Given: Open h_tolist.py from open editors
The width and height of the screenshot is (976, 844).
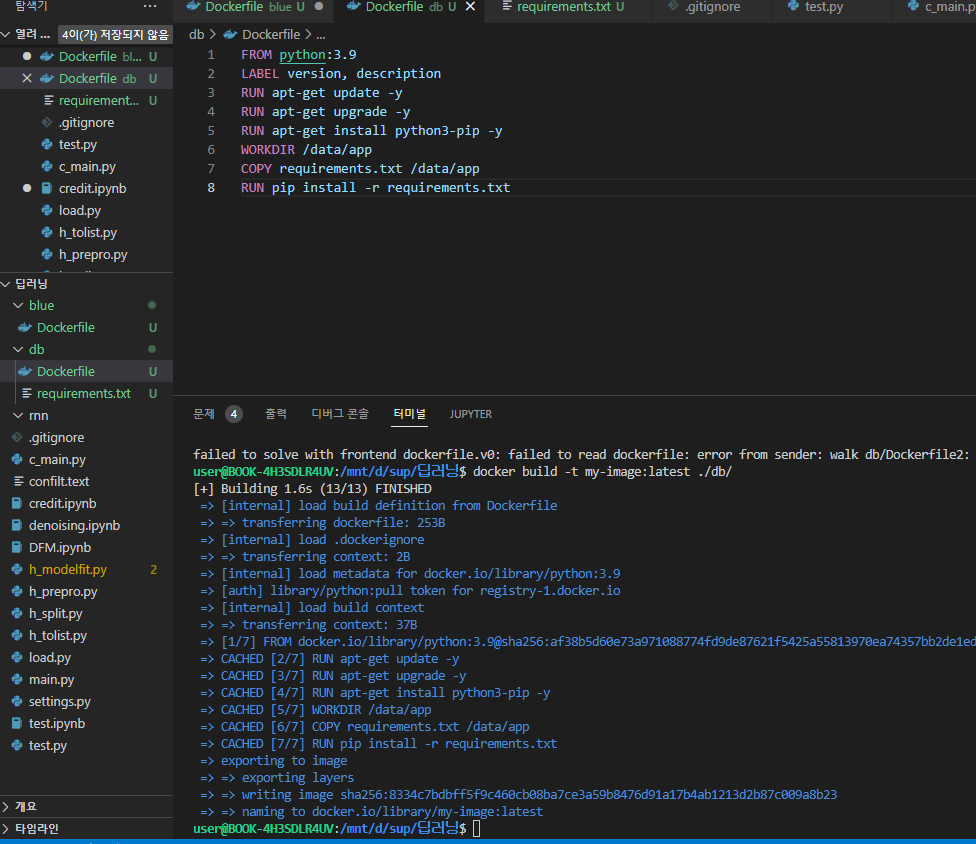Looking at the screenshot, I should pyautogui.click(x=88, y=233).
